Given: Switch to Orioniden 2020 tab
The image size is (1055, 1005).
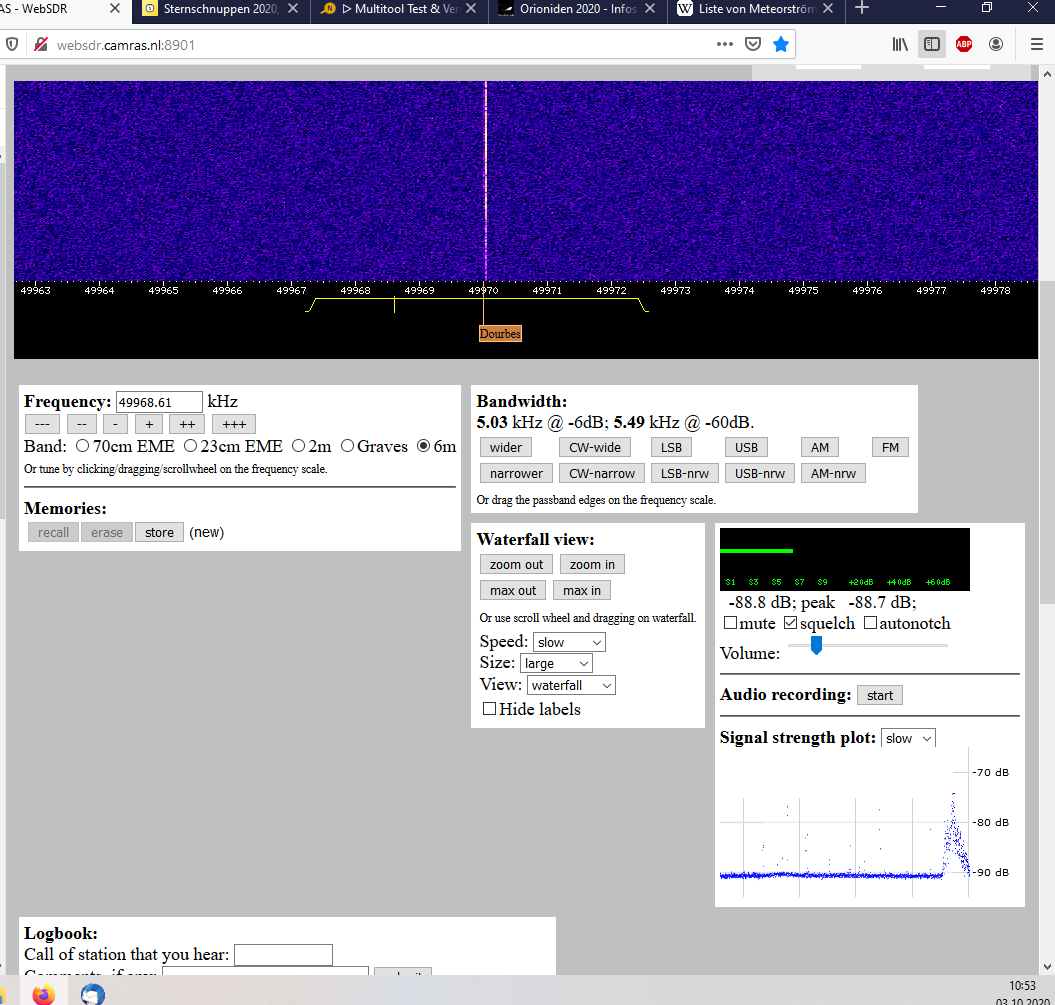Looking at the screenshot, I should coord(578,9).
